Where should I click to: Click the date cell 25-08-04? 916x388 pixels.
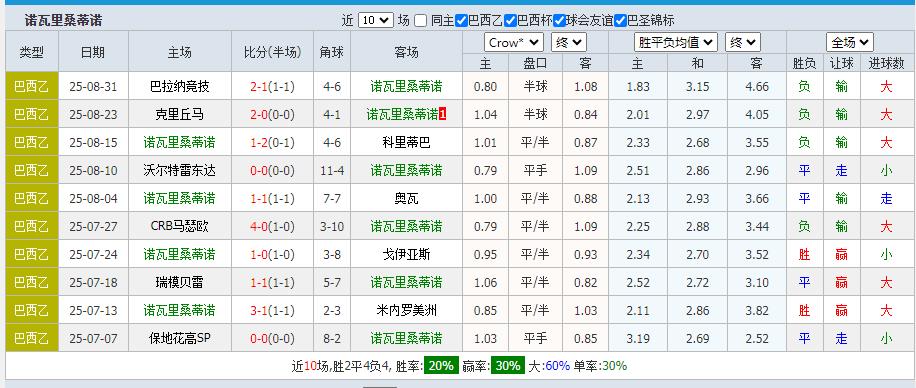[x=93, y=199]
